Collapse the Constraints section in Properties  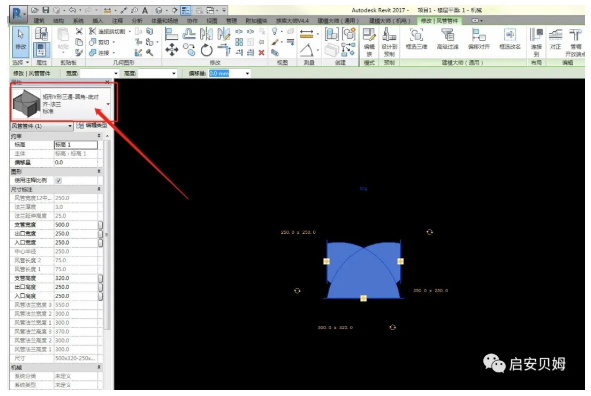pos(99,136)
